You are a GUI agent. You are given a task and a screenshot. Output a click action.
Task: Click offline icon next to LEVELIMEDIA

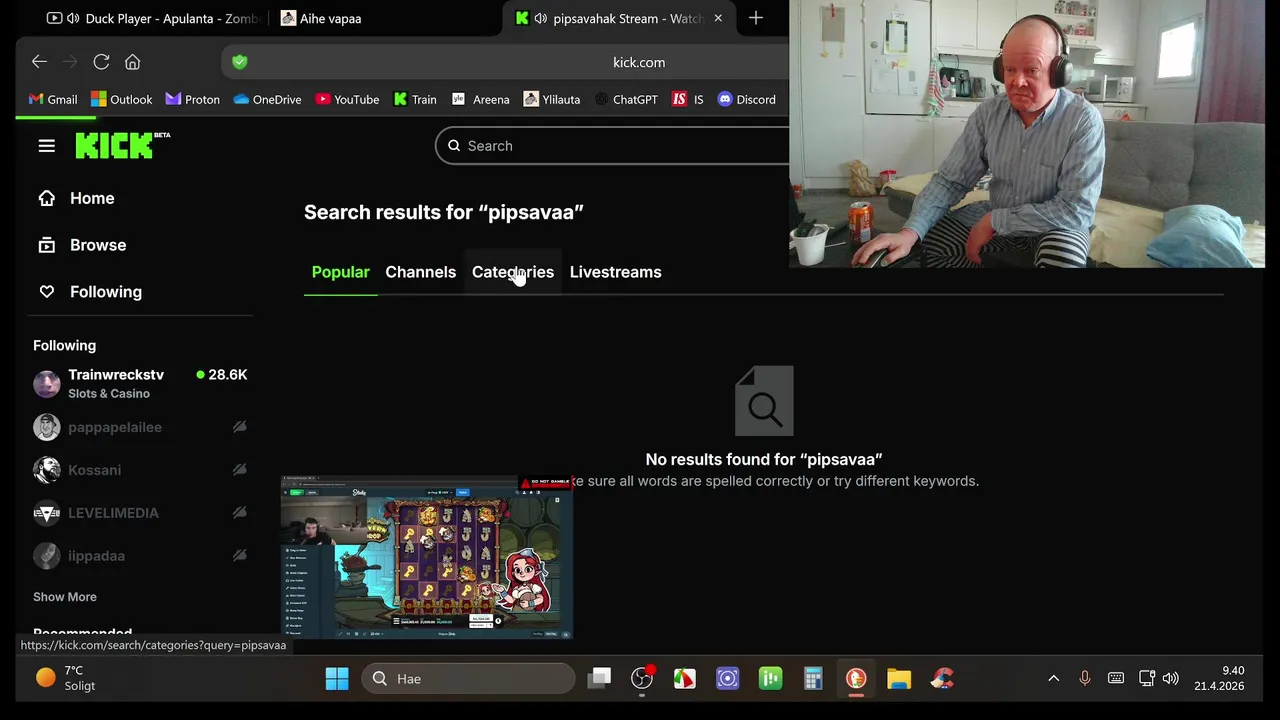point(240,513)
